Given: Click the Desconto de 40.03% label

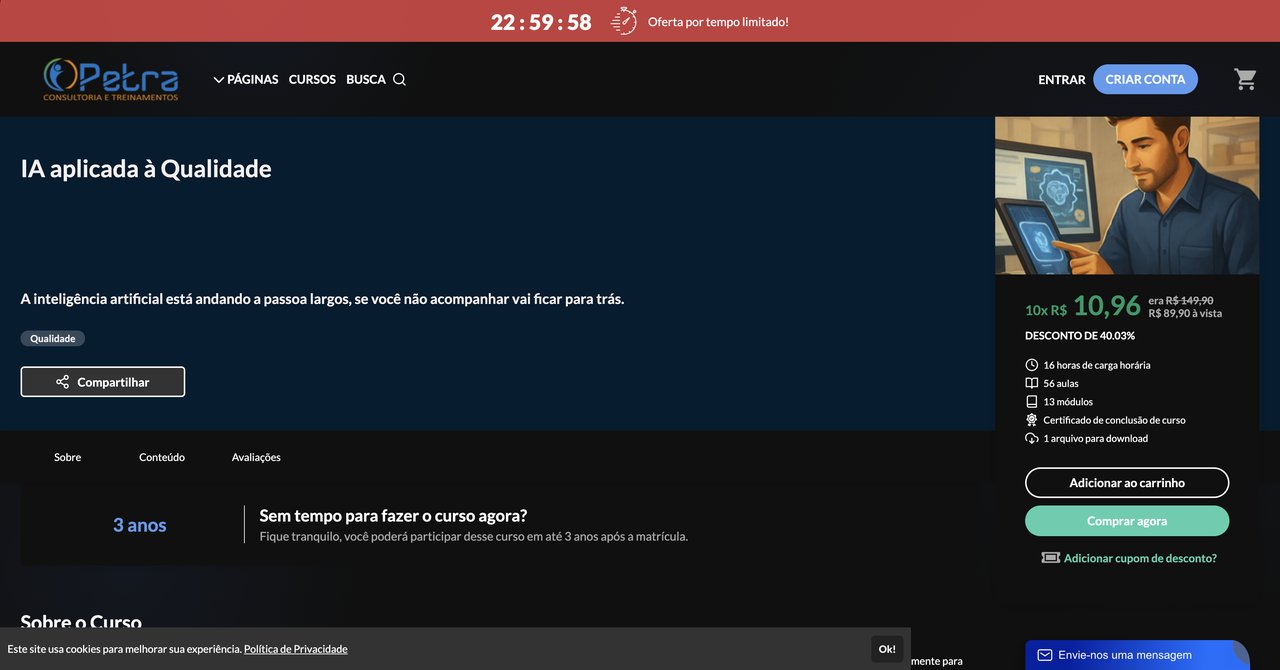Looking at the screenshot, I should coord(1080,336).
